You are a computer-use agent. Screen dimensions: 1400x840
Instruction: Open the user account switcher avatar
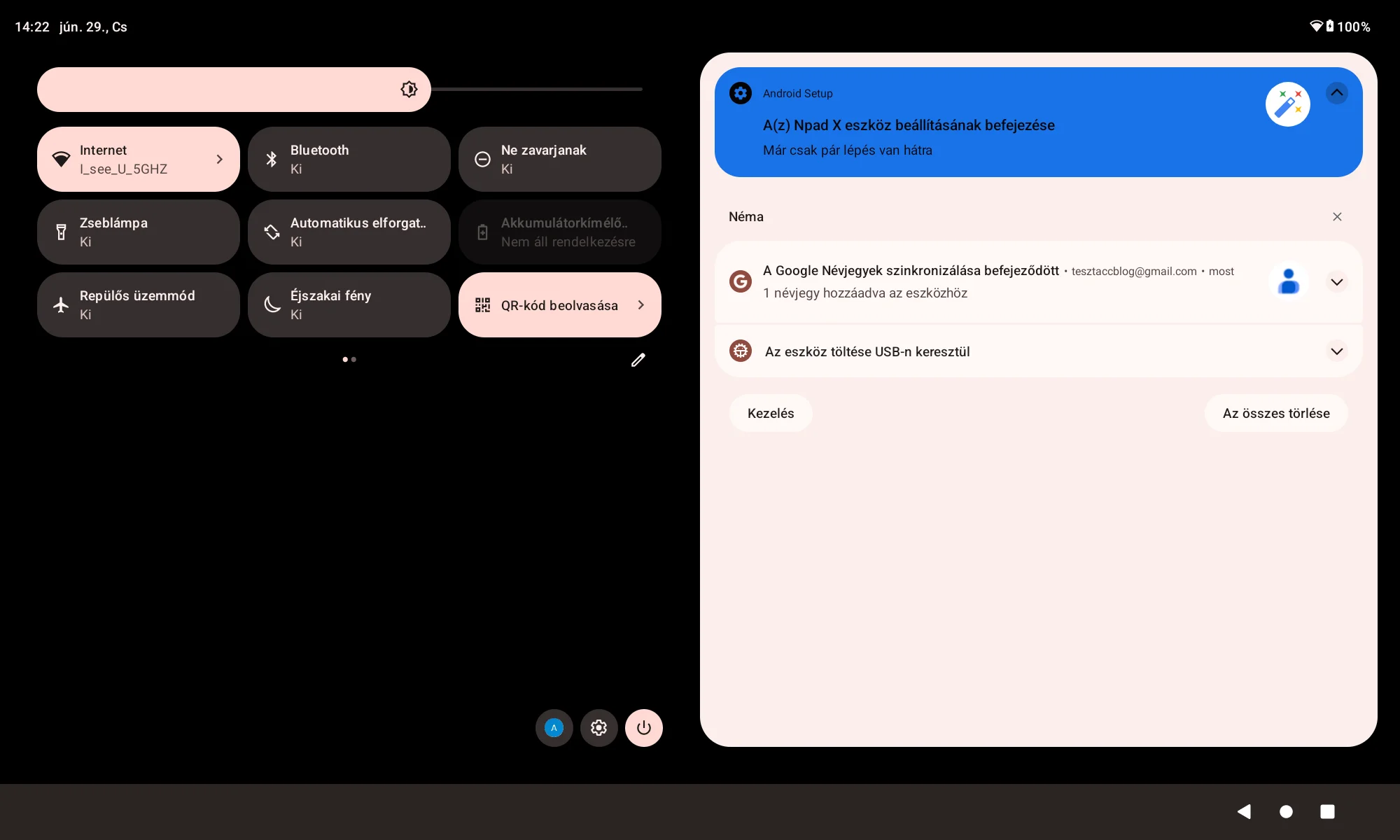click(554, 728)
